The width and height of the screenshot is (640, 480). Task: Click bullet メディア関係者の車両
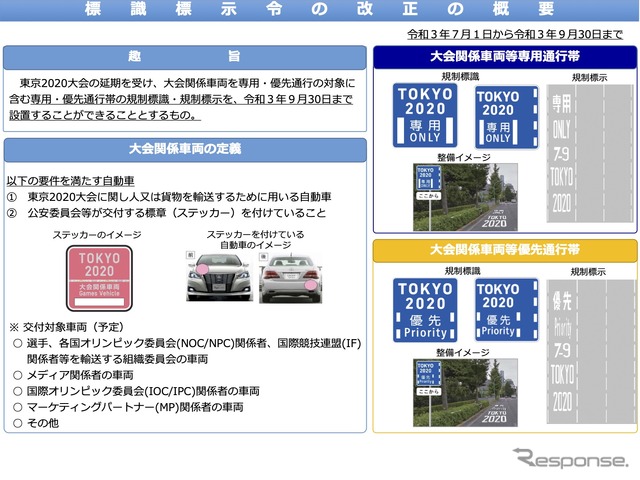click(x=73, y=375)
